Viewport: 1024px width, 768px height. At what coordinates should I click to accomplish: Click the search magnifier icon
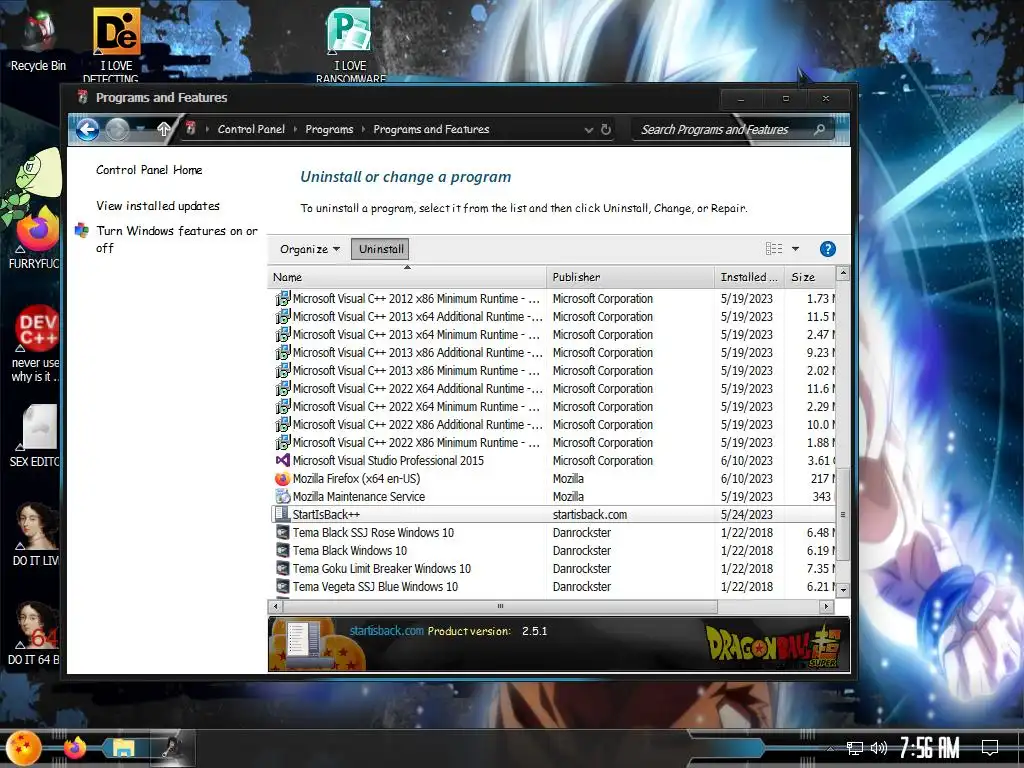[819, 129]
